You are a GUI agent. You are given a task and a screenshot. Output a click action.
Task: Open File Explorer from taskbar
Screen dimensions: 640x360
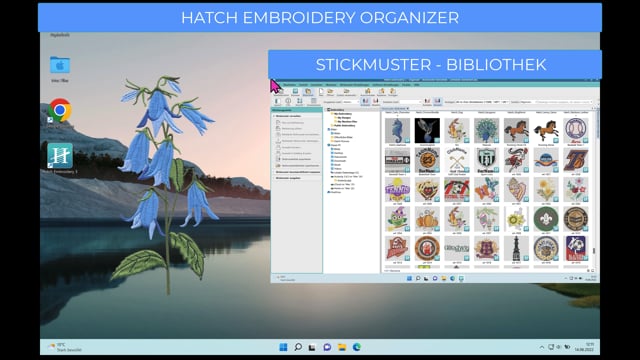coord(342,347)
